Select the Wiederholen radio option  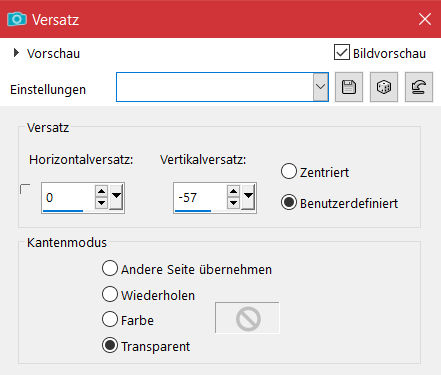(x=110, y=294)
